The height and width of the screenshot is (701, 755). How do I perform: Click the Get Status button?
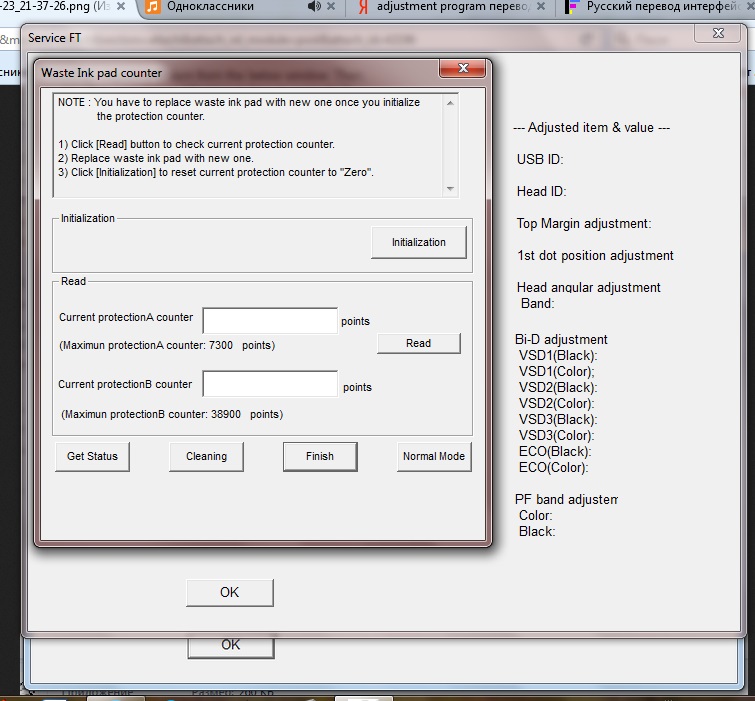click(92, 456)
